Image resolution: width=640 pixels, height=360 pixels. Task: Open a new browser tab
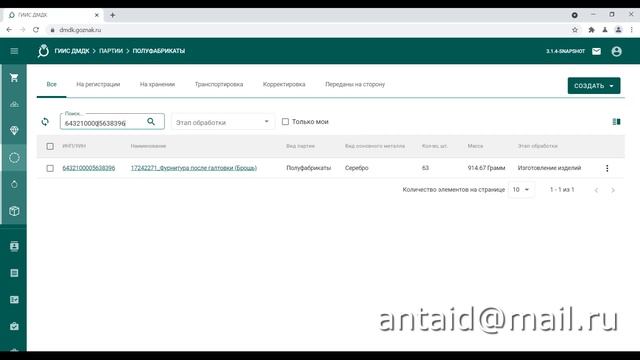112,15
